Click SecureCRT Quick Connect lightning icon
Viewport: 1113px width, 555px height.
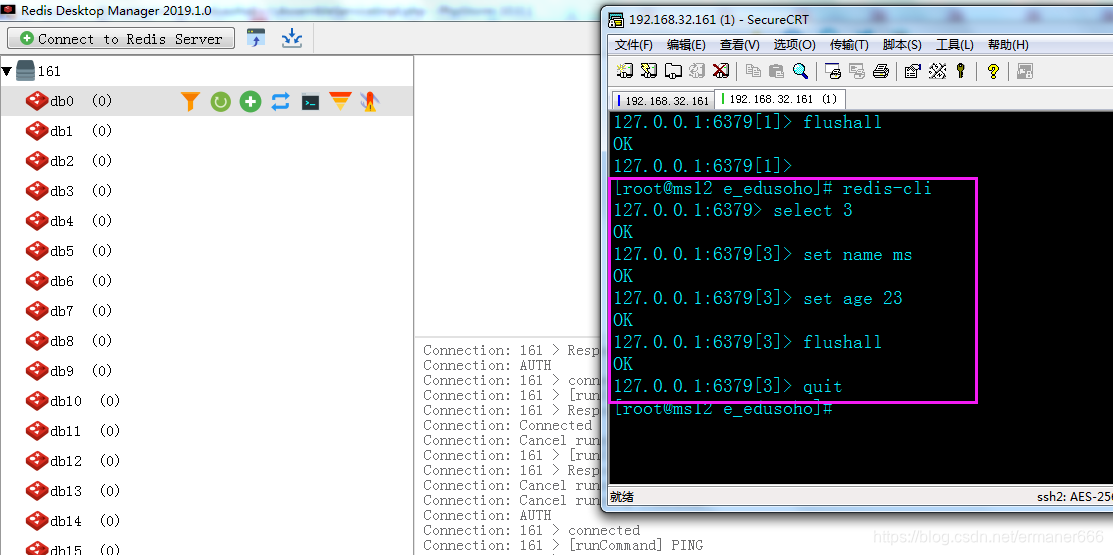click(x=649, y=70)
